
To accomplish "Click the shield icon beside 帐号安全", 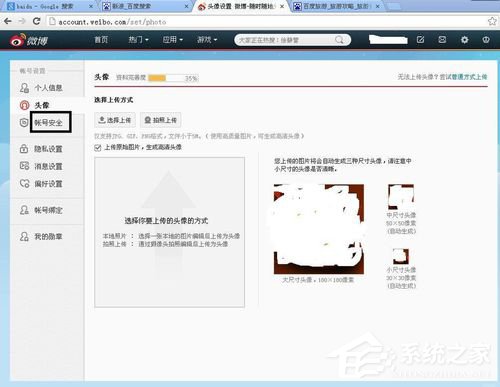I will (24, 122).
